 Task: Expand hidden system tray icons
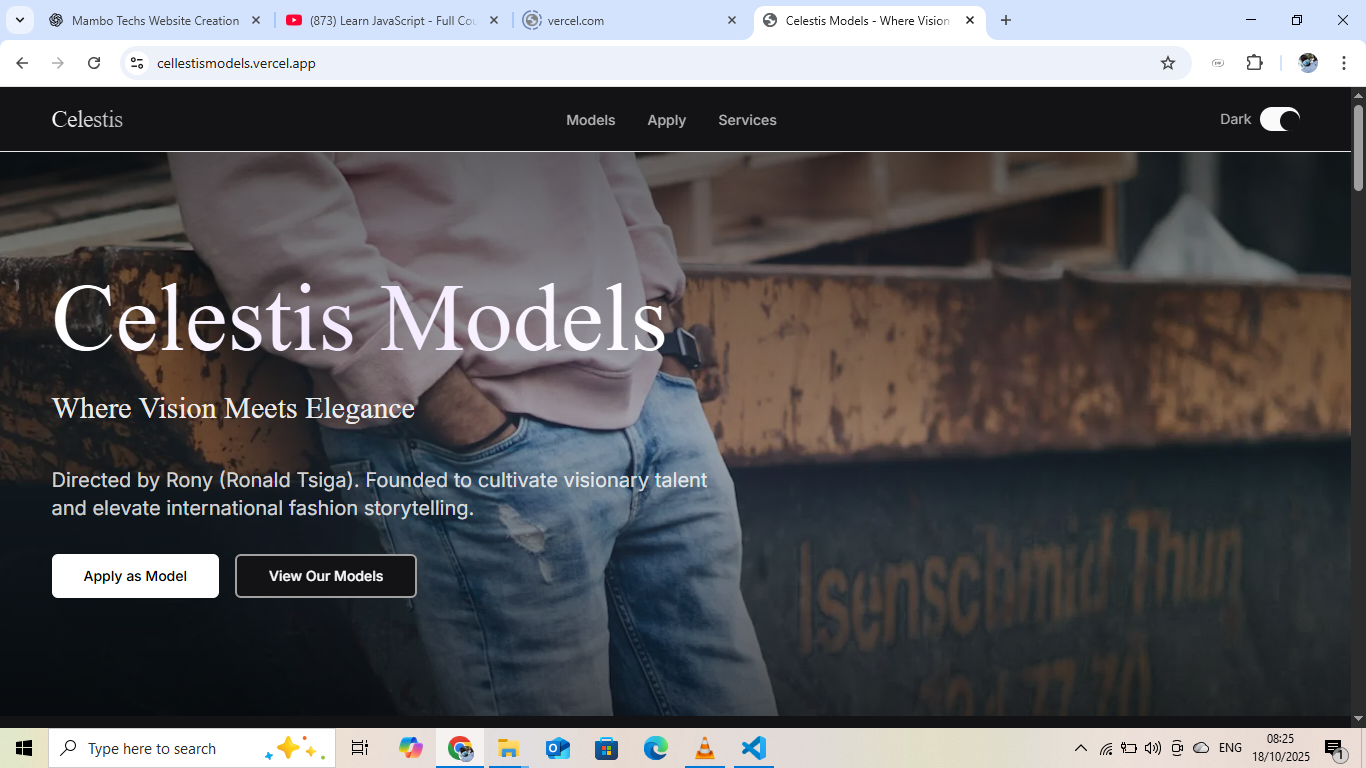1080,747
